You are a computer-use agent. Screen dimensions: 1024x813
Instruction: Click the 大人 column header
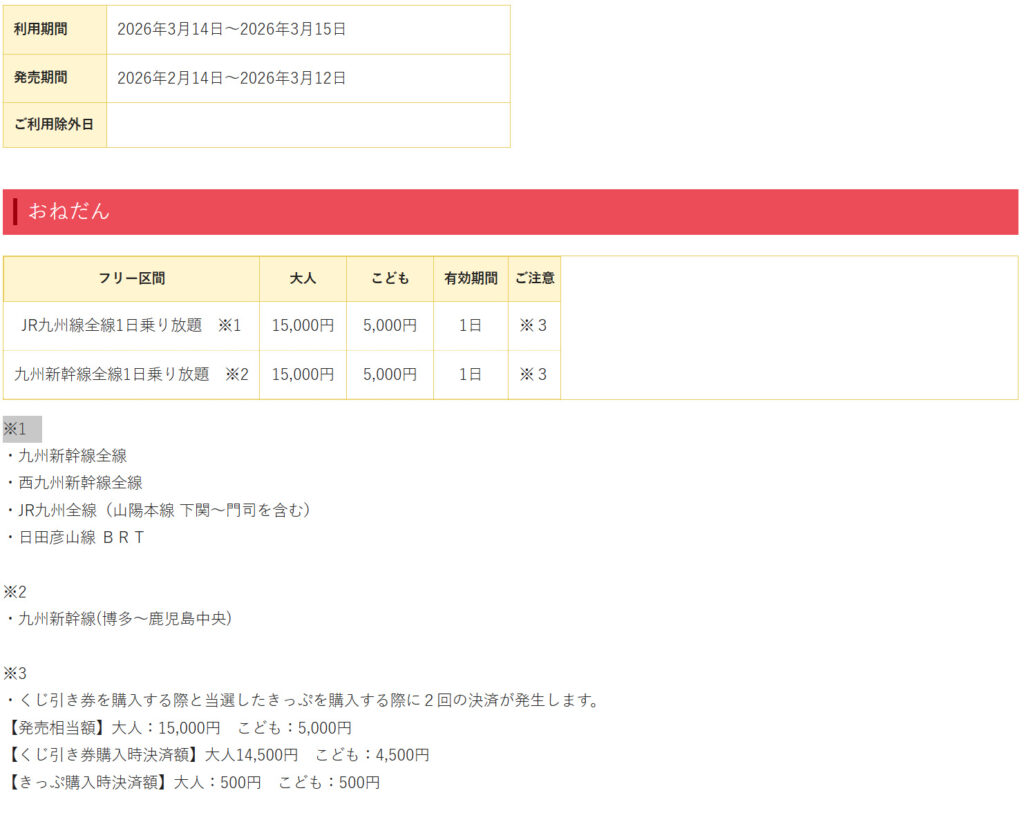coord(303,279)
